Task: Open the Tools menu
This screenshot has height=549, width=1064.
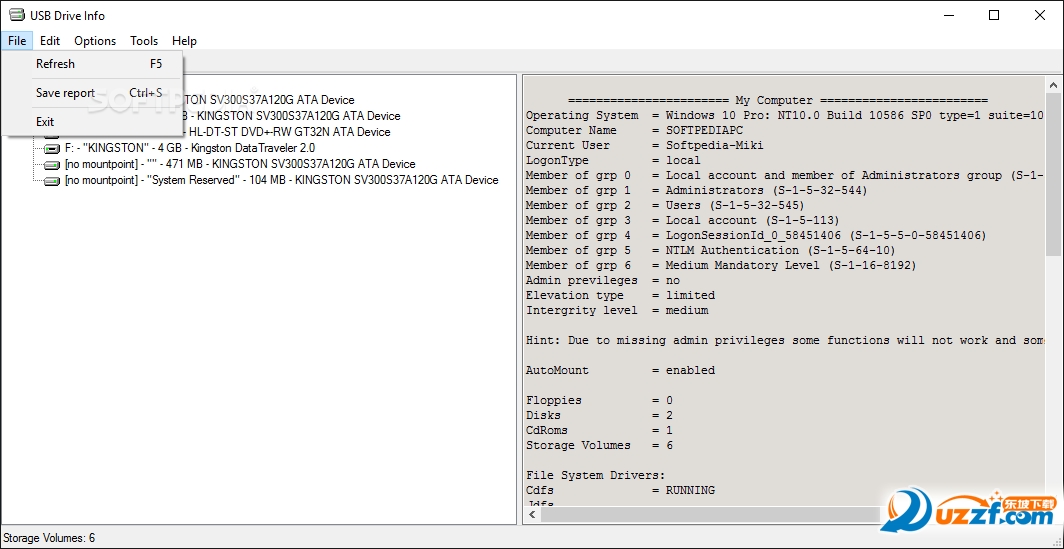Action: (x=144, y=41)
